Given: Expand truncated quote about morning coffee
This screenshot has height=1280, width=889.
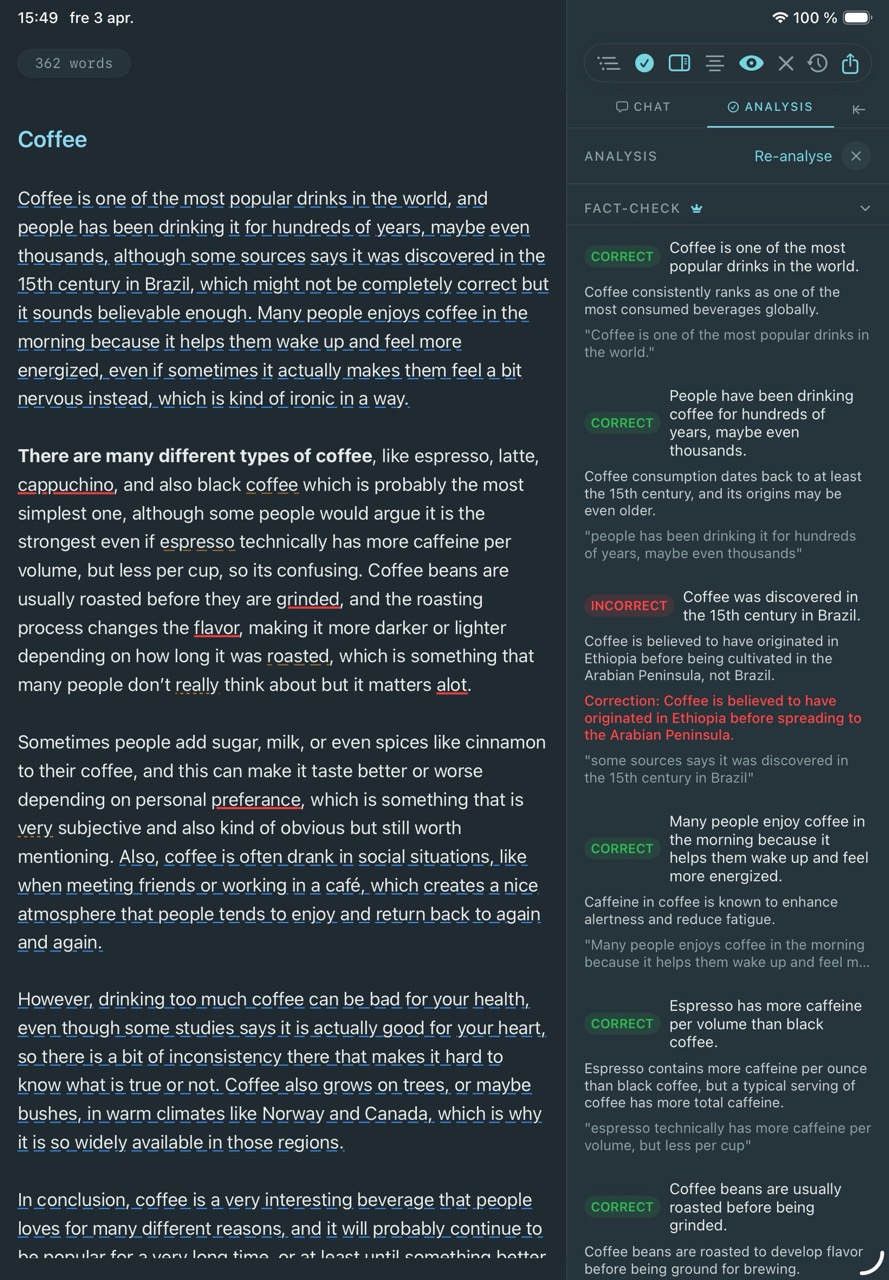Looking at the screenshot, I should coord(727,953).
